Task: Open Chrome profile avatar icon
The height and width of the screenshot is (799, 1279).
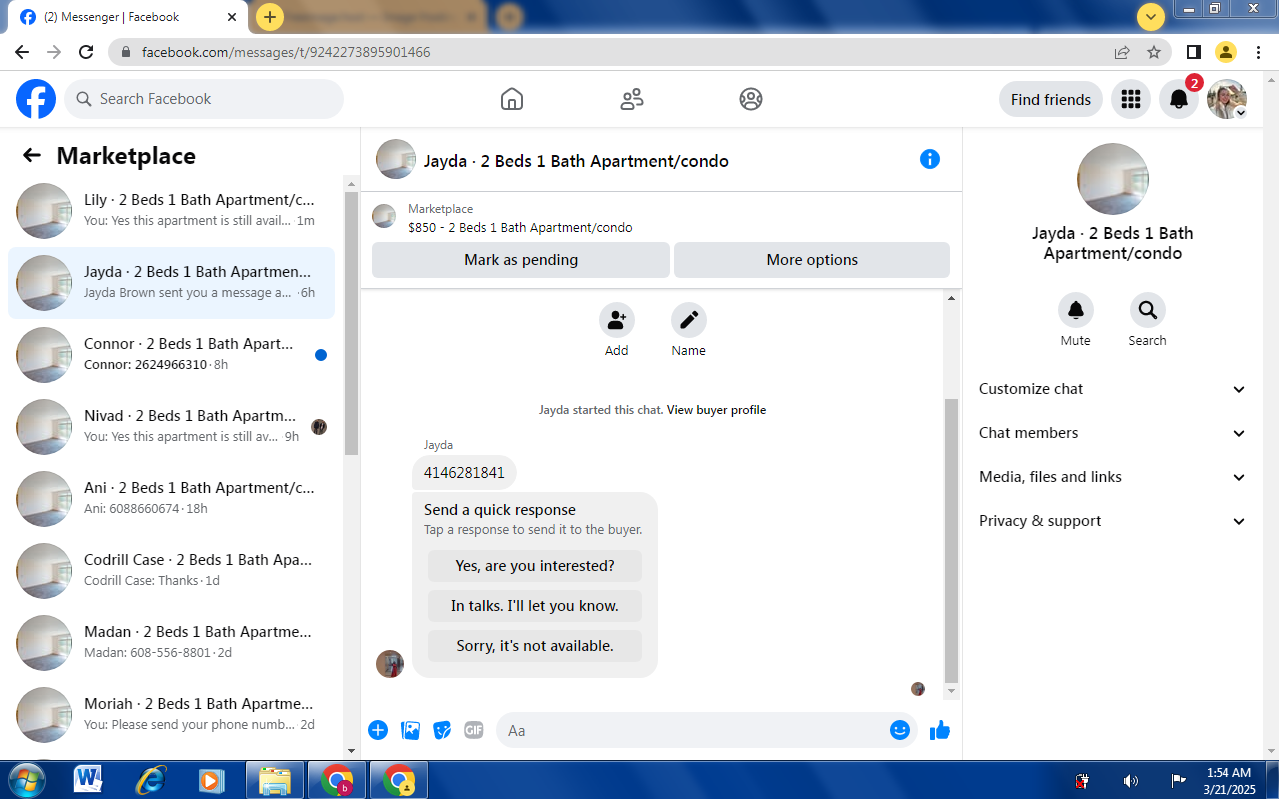Action: click(1226, 52)
